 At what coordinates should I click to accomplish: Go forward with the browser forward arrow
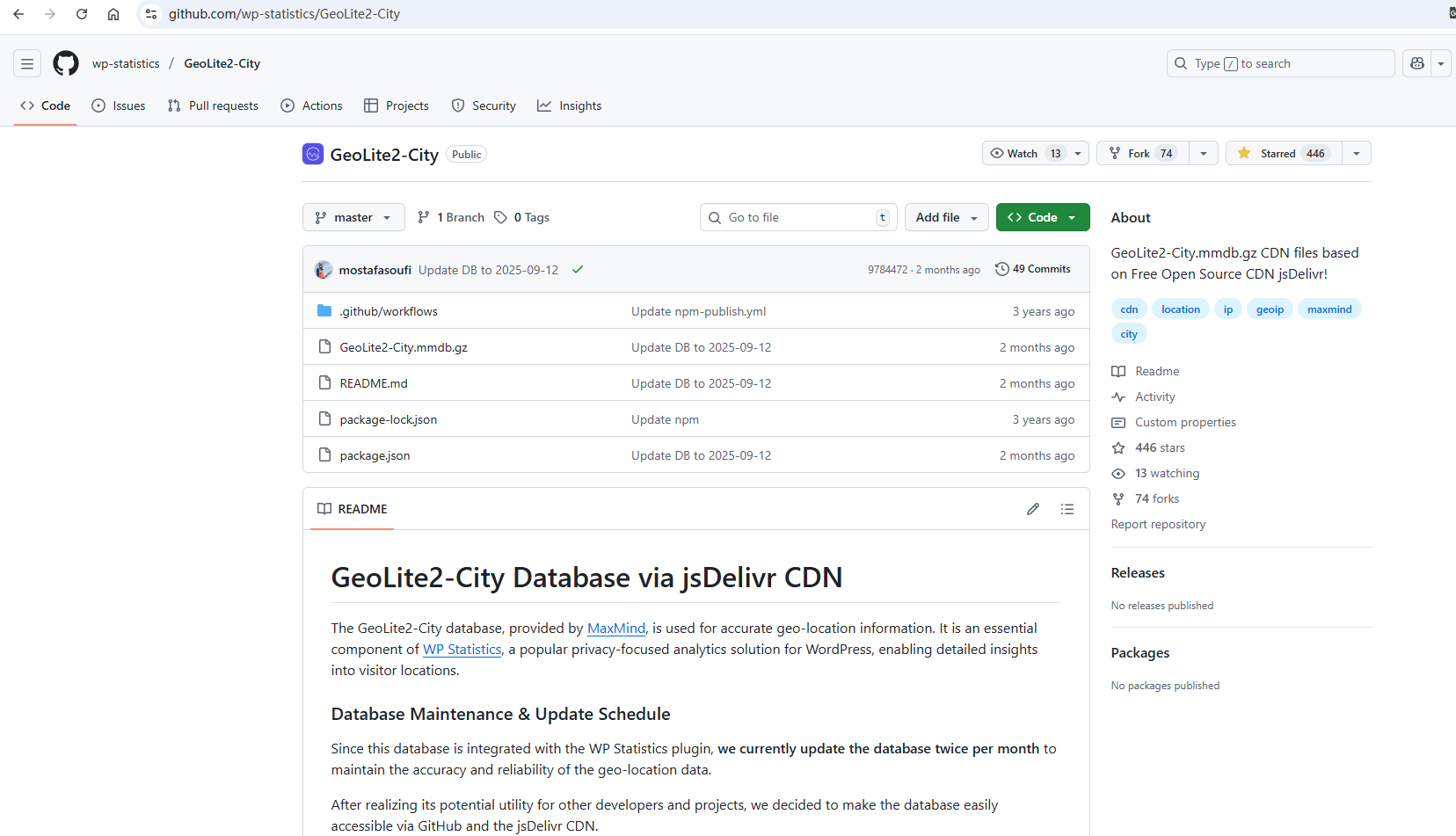coord(50,14)
